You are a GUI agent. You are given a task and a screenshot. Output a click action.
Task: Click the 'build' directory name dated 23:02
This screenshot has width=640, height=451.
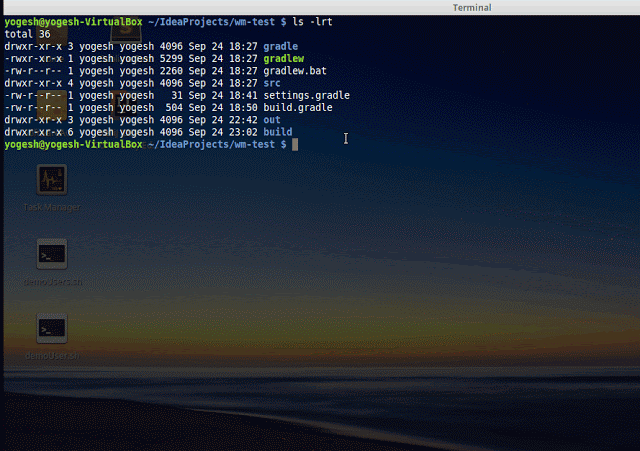click(x=278, y=132)
